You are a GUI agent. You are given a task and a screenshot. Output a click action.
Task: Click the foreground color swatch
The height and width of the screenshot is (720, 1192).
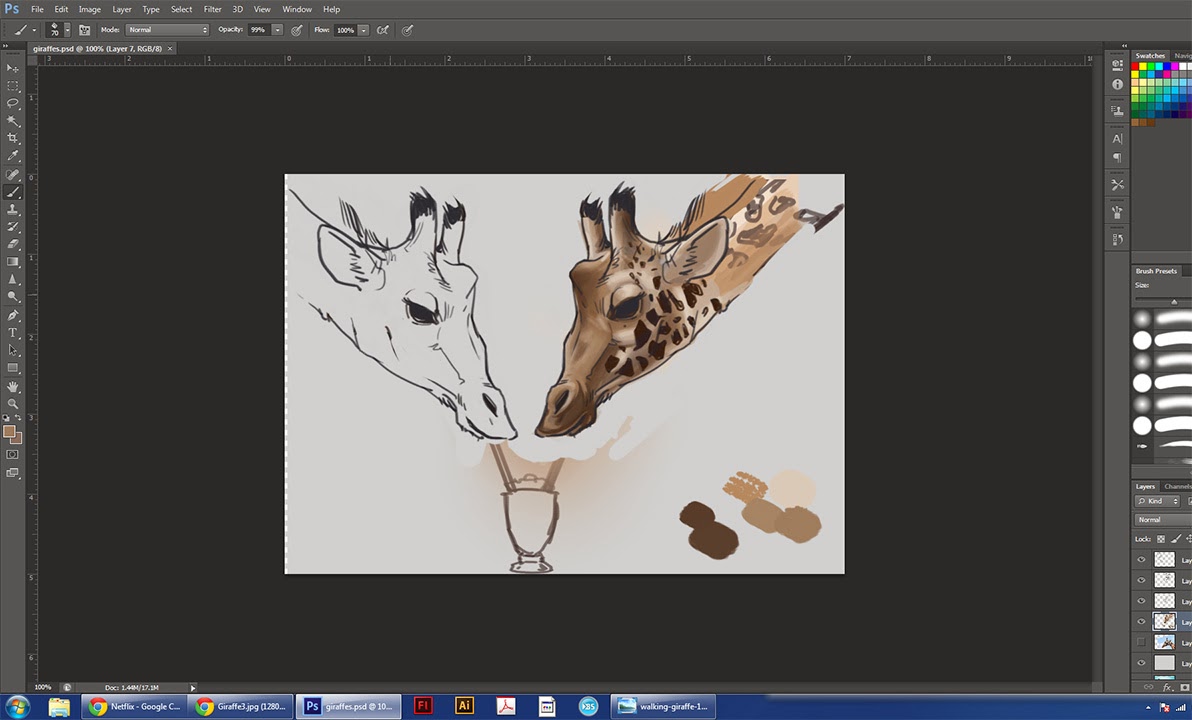[9, 432]
